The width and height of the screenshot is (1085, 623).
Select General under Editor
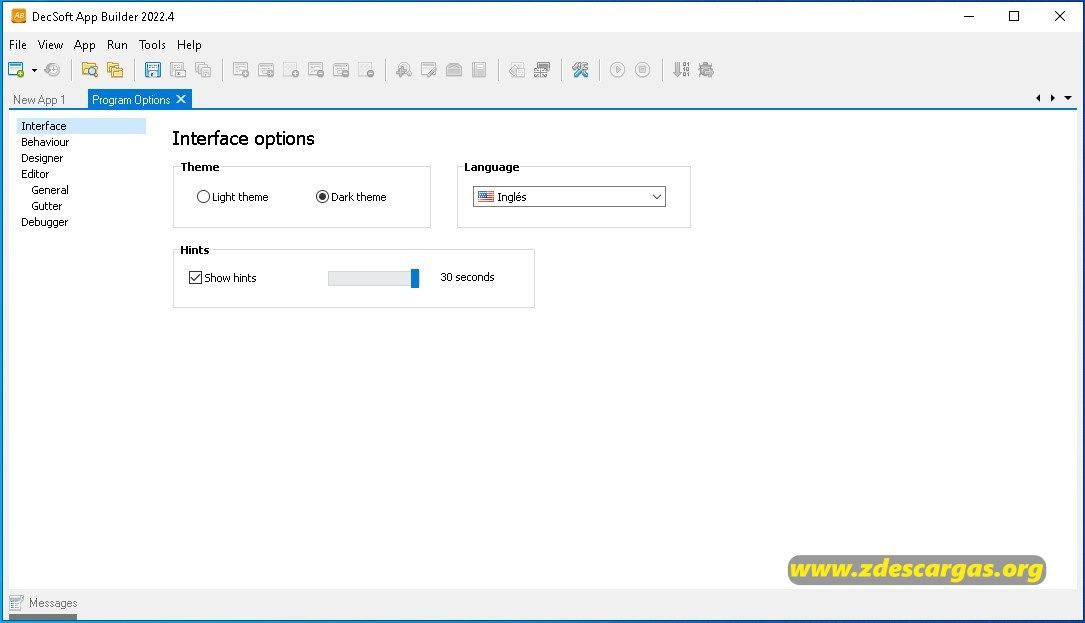[x=50, y=190]
